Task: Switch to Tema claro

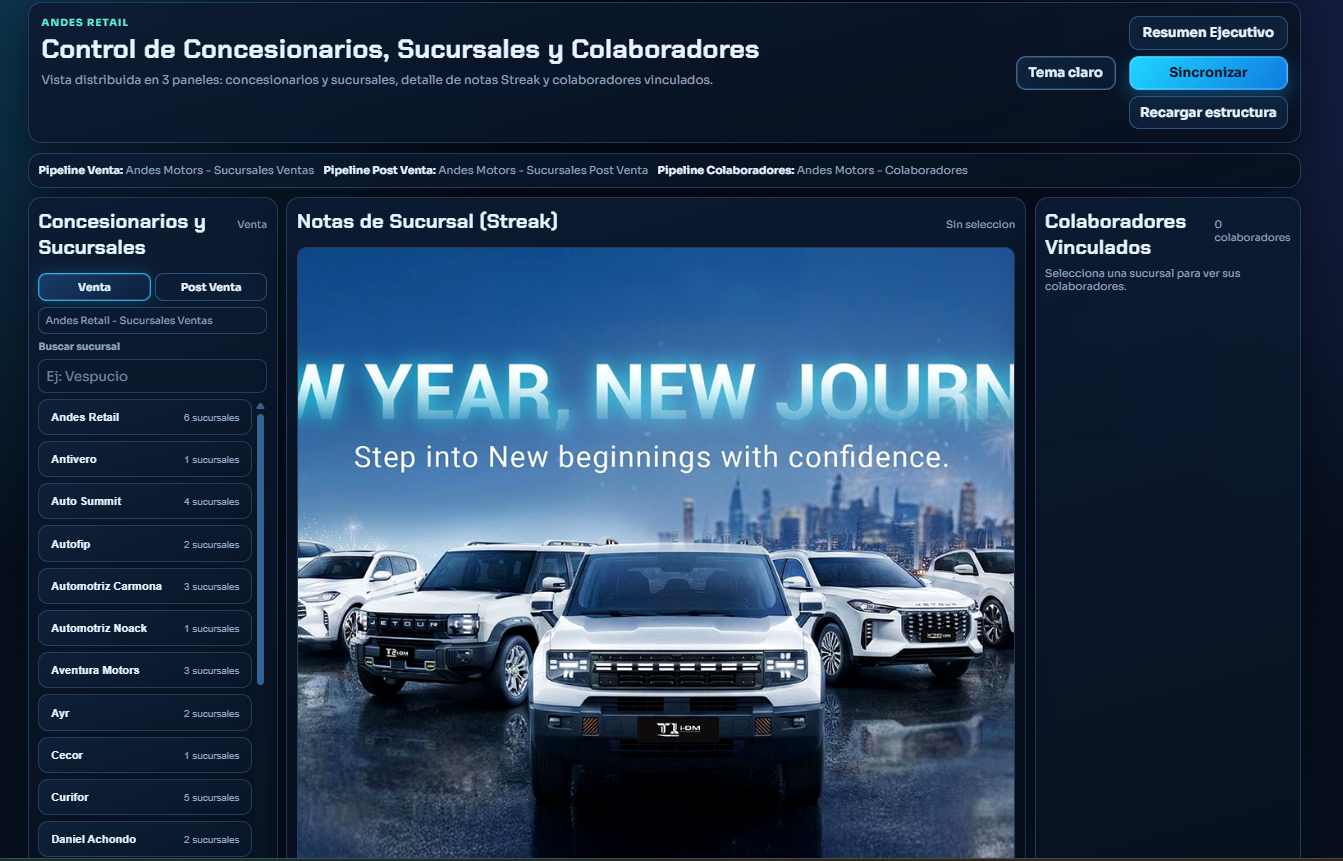Action: point(1065,72)
